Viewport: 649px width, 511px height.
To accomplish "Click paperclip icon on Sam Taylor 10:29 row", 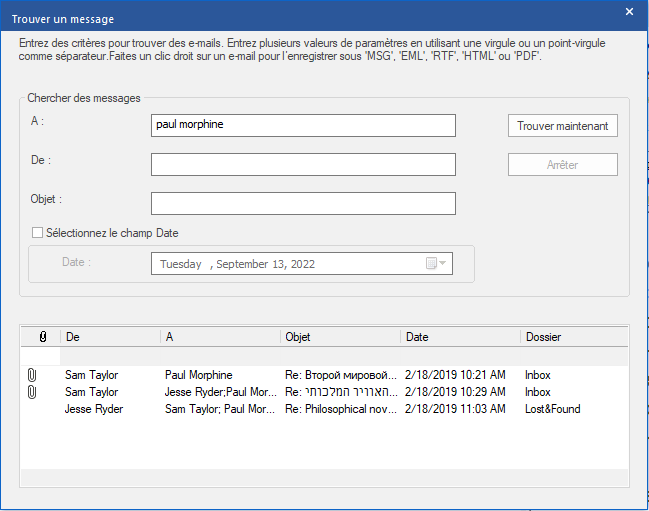I will (x=32, y=392).
